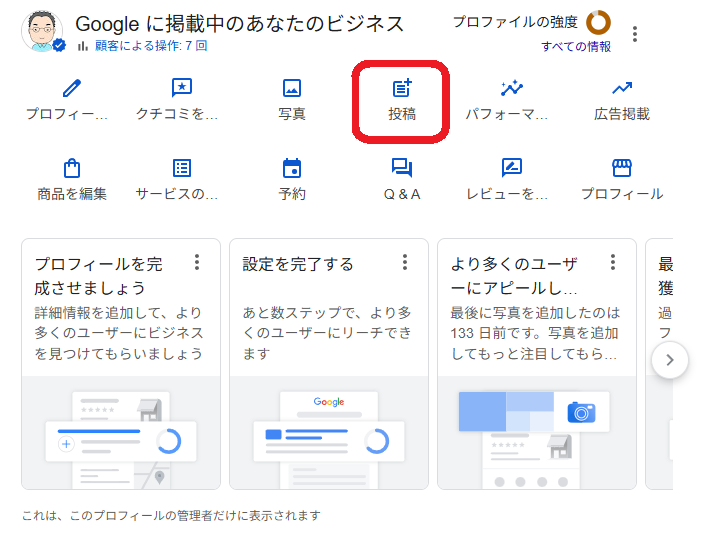Select the 広告掲載 label text
Image resolution: width=706 pixels, height=542 pixels.
[x=622, y=114]
